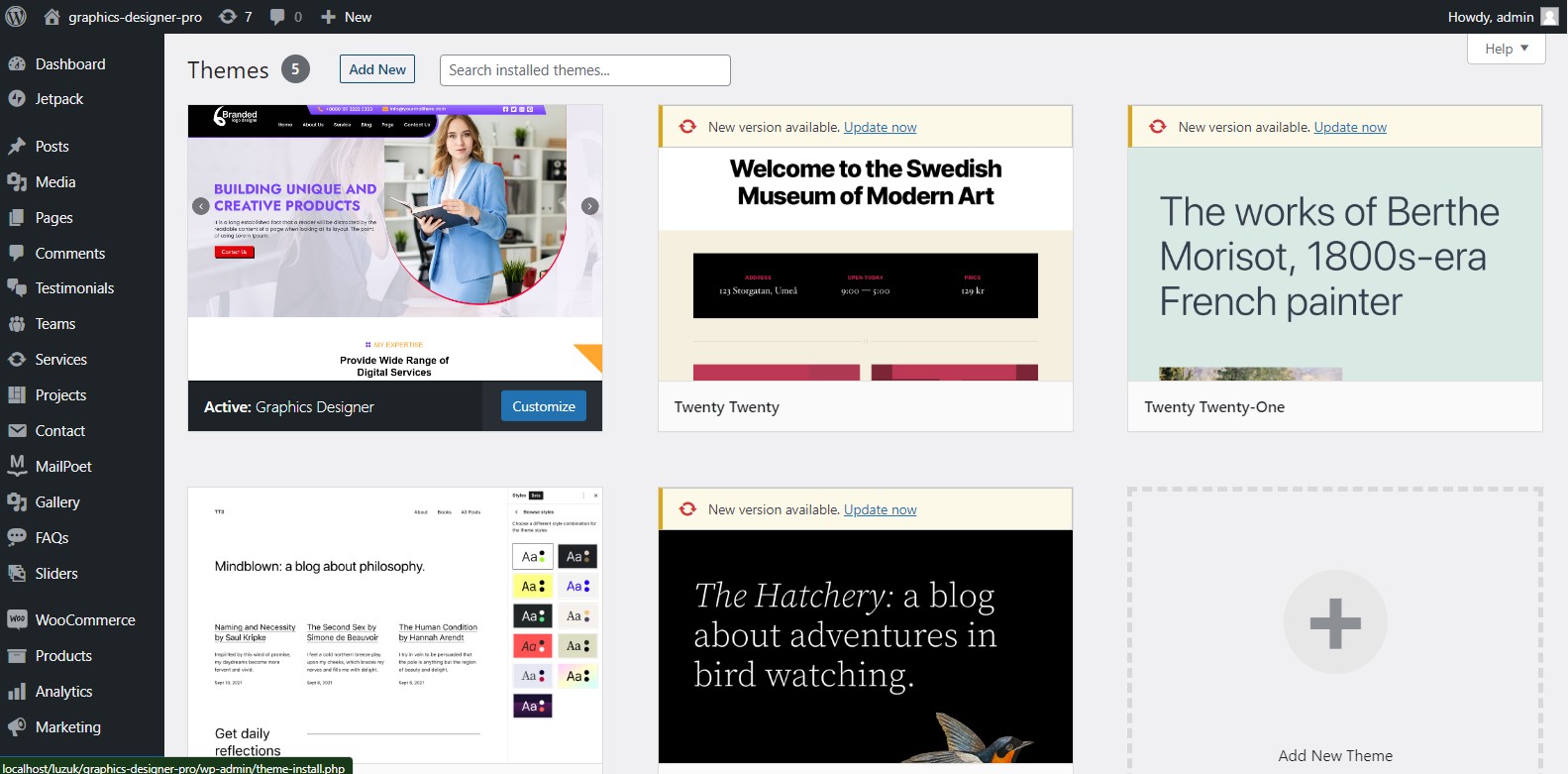Open Graphics Designer theme screenshot
This screenshot has height=774, width=1568.
[x=395, y=243]
